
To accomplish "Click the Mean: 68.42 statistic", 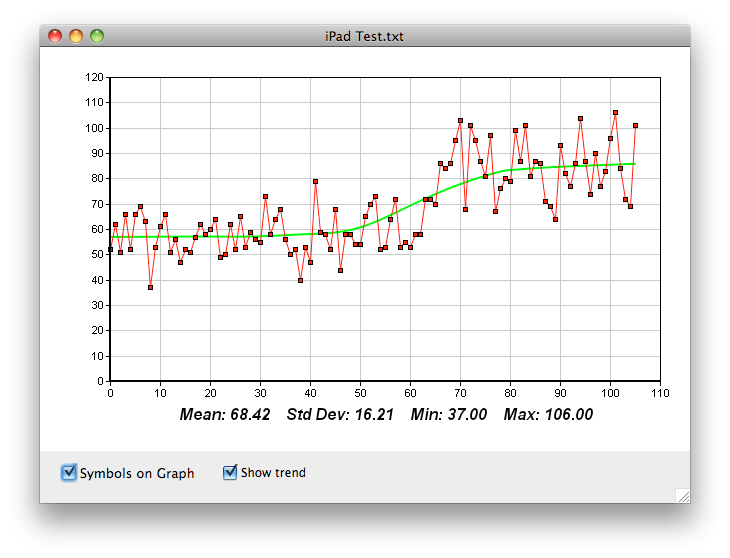I will [x=225, y=414].
